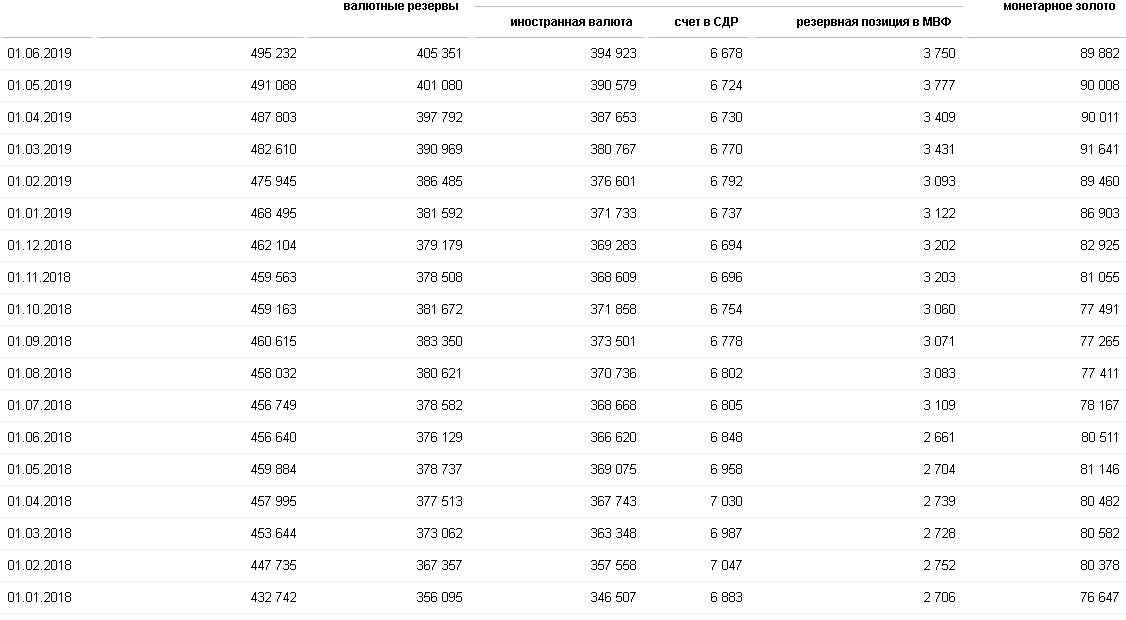Click the 'валютные резервы' column header

pos(400,7)
